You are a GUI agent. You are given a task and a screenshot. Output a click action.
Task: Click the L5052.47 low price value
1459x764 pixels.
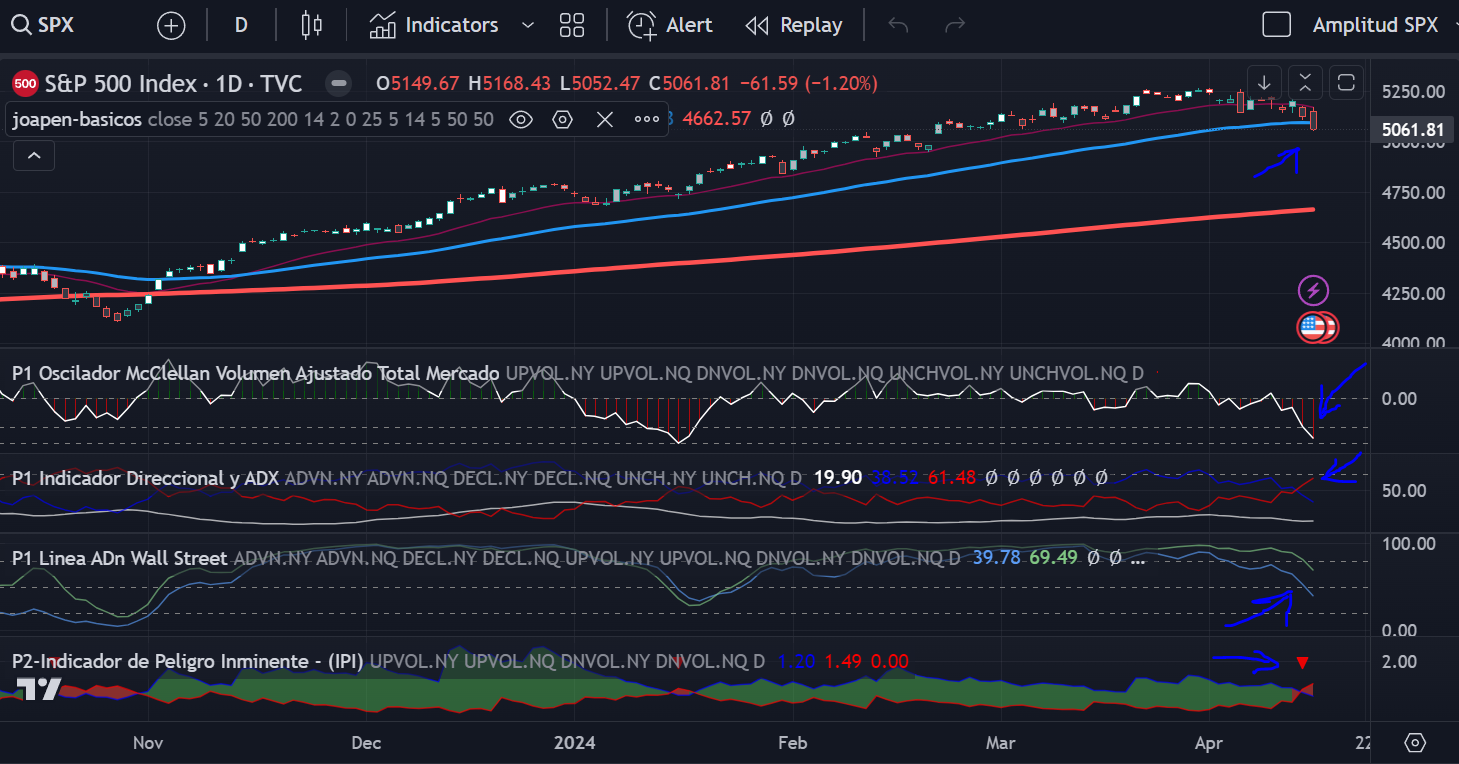[x=599, y=83]
